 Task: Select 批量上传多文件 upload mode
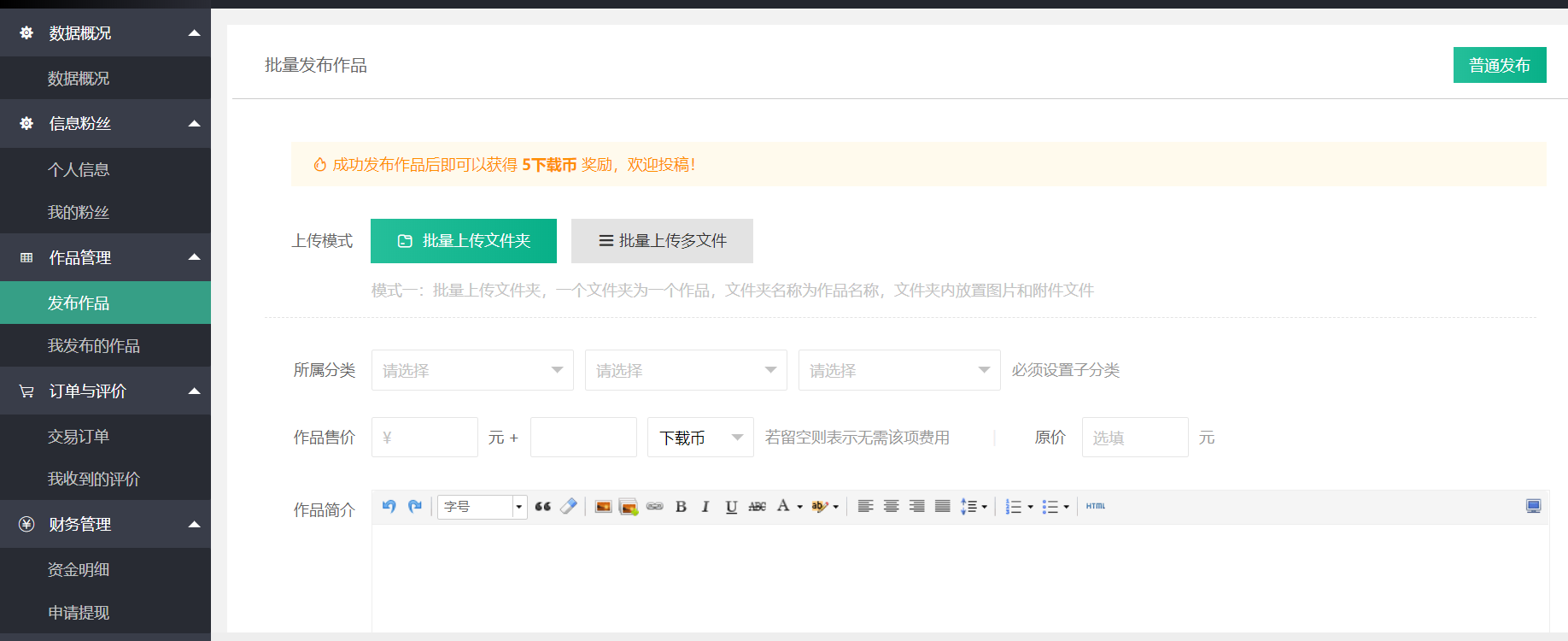[662, 241]
